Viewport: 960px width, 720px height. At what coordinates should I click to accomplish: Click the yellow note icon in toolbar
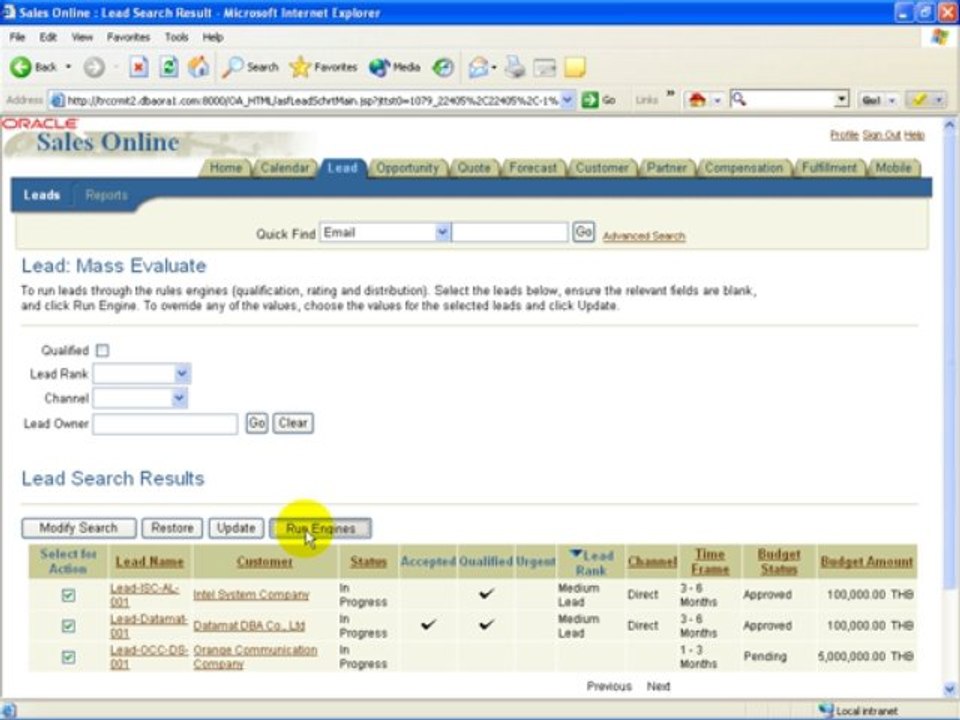(575, 67)
